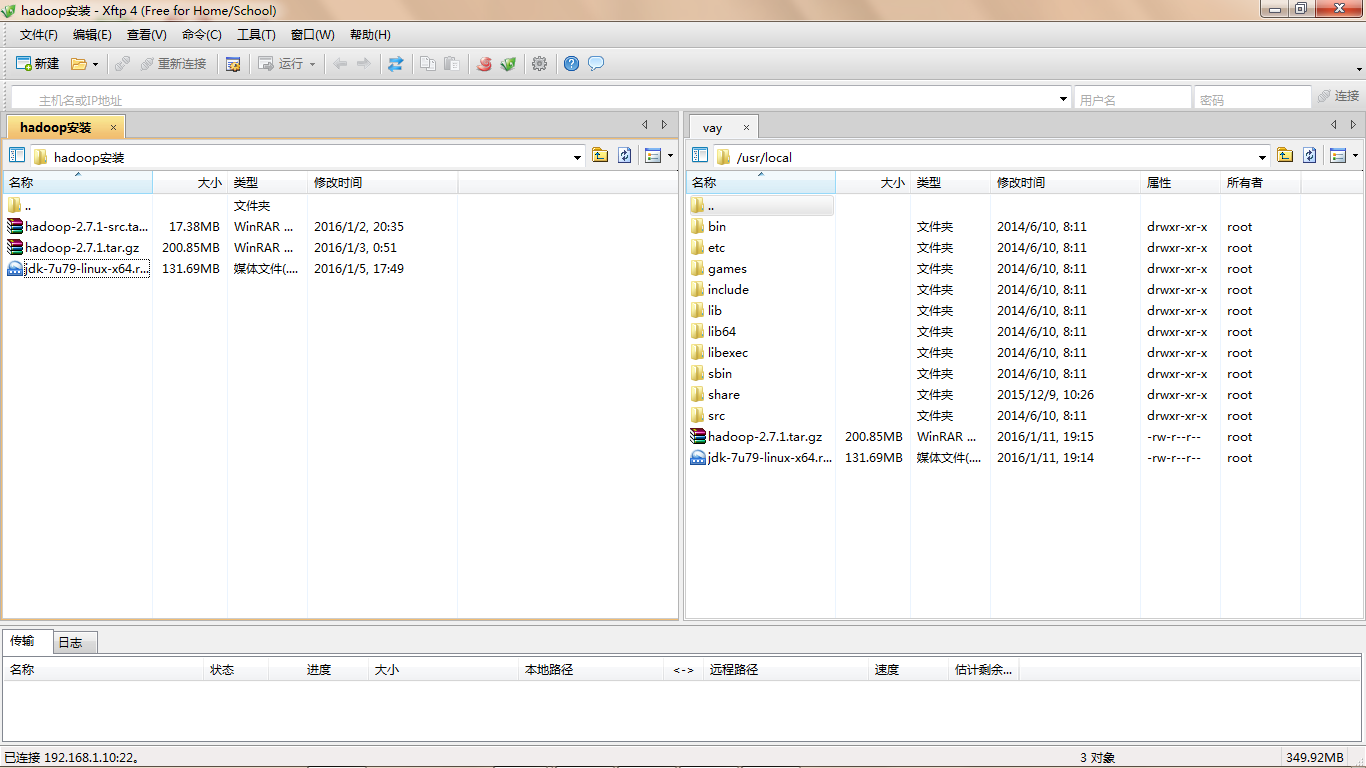Screen dimensions: 1366x768
Task: Expand the open-session folder dropdown arrow
Action: (x=96, y=64)
